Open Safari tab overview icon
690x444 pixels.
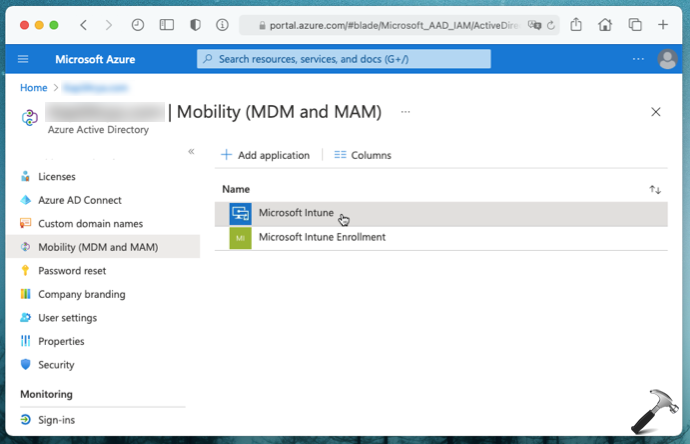(635, 24)
